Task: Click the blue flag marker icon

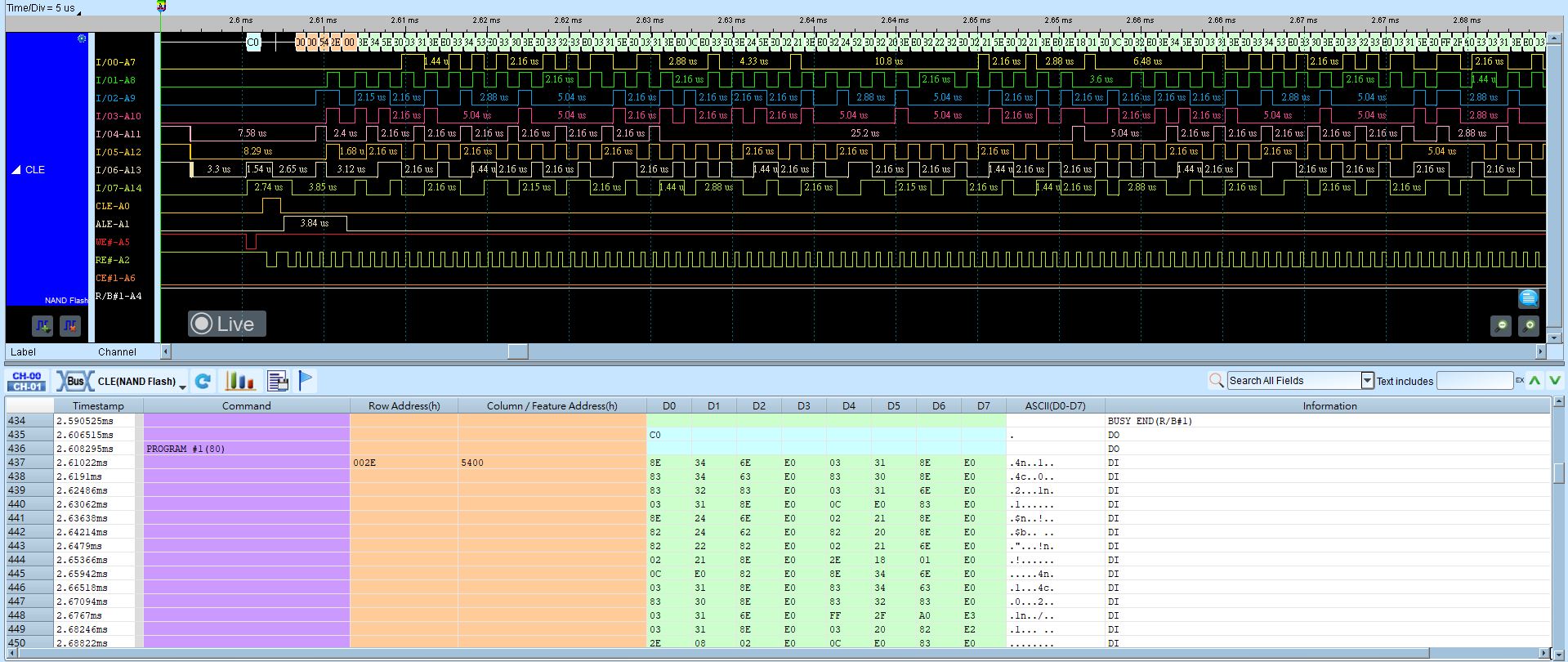Action: [x=306, y=381]
